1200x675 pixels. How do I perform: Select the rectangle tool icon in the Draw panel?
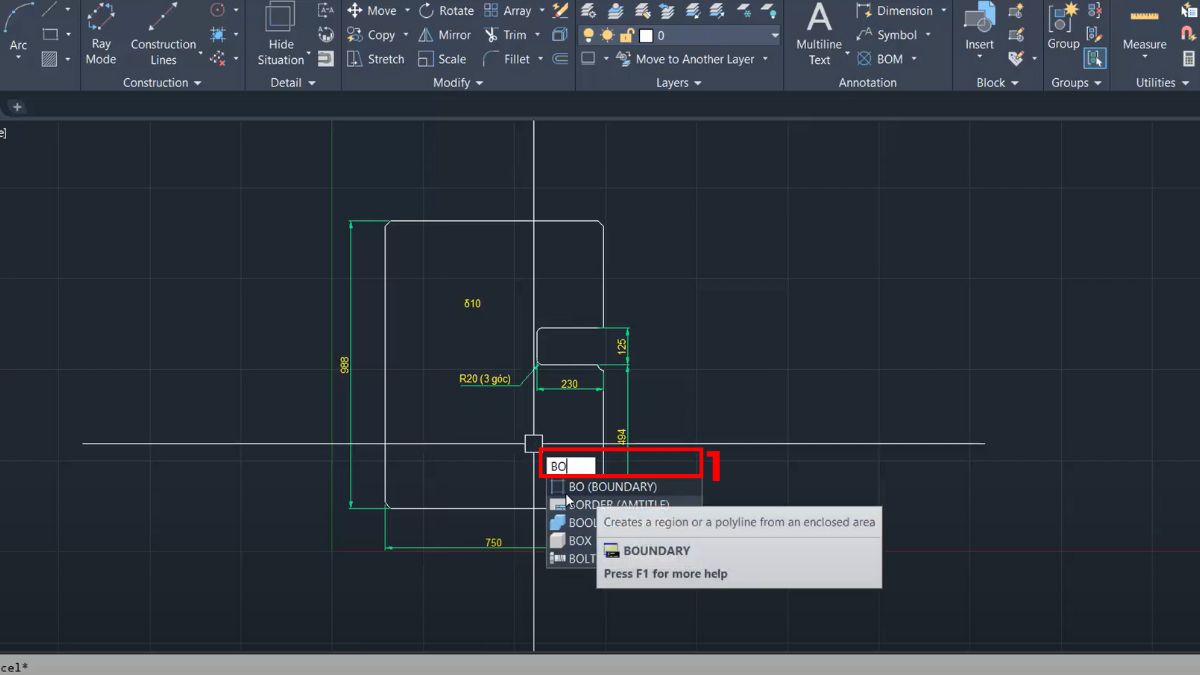point(50,34)
